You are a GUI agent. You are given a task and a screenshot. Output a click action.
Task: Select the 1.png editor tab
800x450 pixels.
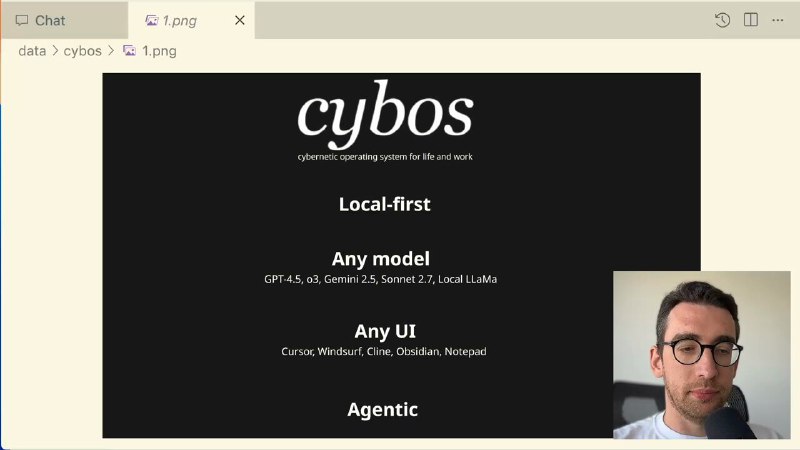(x=191, y=20)
